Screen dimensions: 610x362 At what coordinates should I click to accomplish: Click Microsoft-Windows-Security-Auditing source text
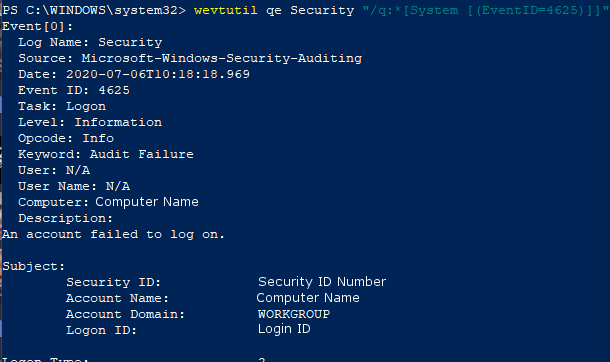pos(222,58)
